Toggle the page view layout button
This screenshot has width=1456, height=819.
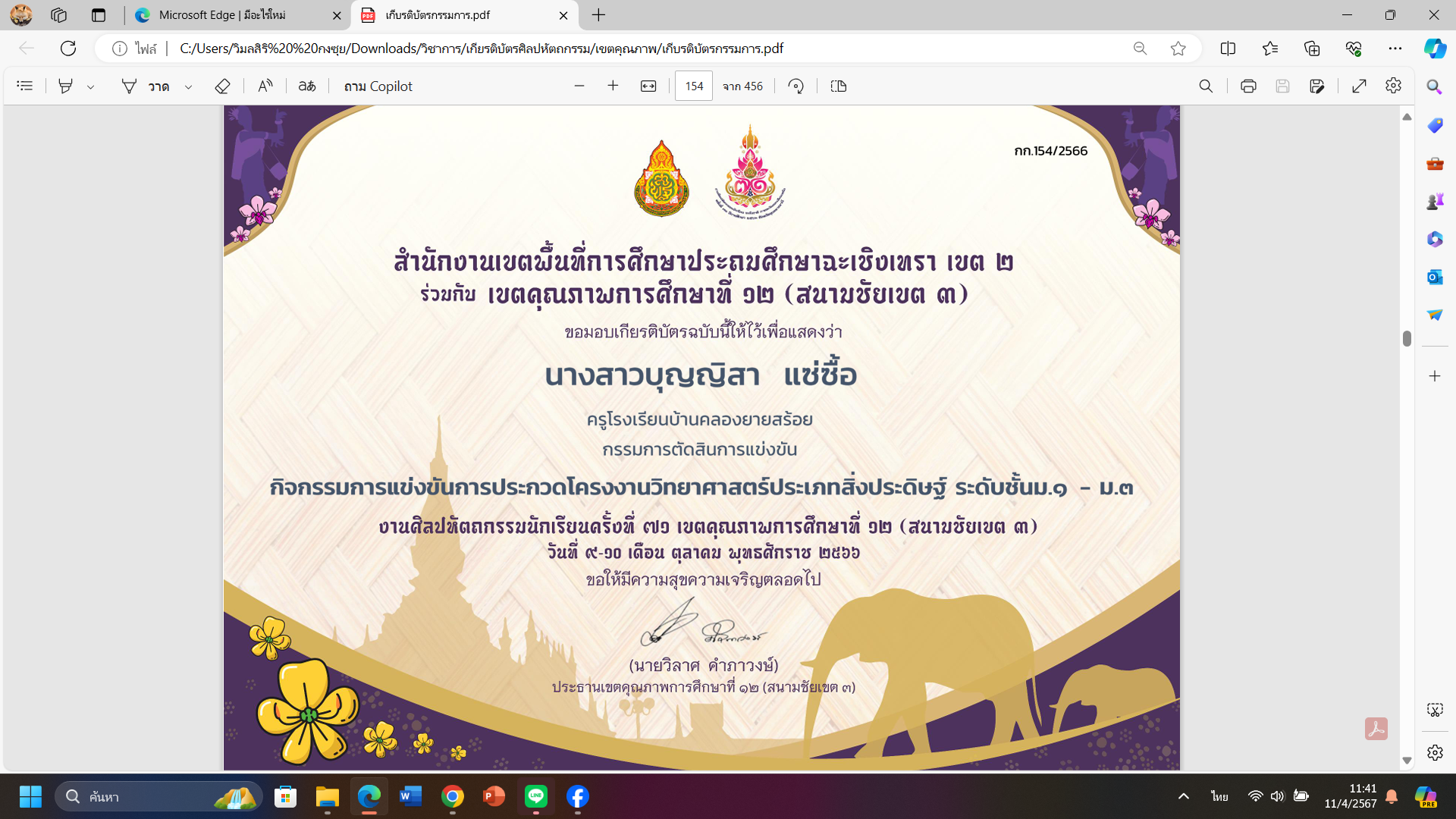839,86
